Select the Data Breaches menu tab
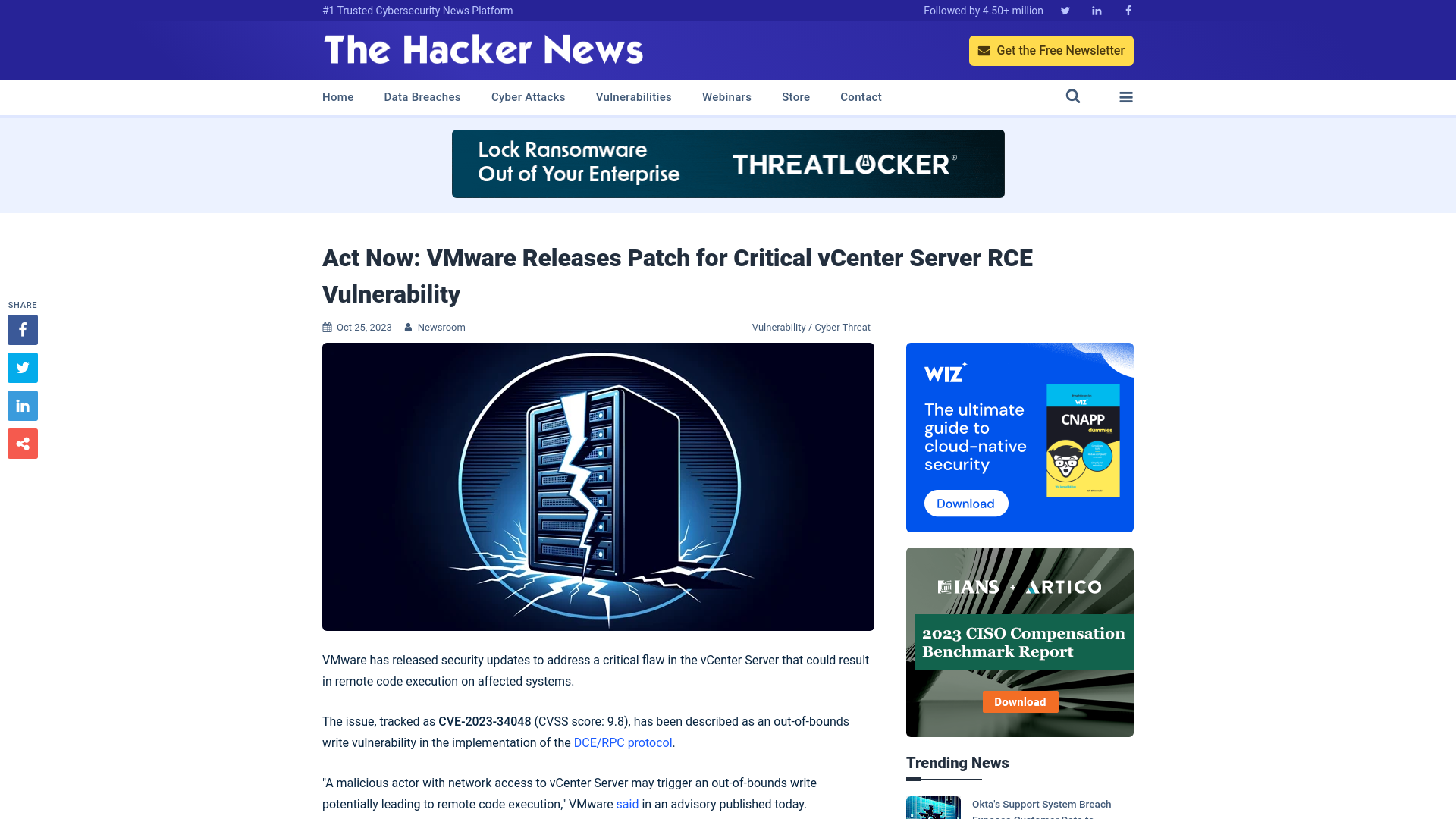 click(x=422, y=97)
